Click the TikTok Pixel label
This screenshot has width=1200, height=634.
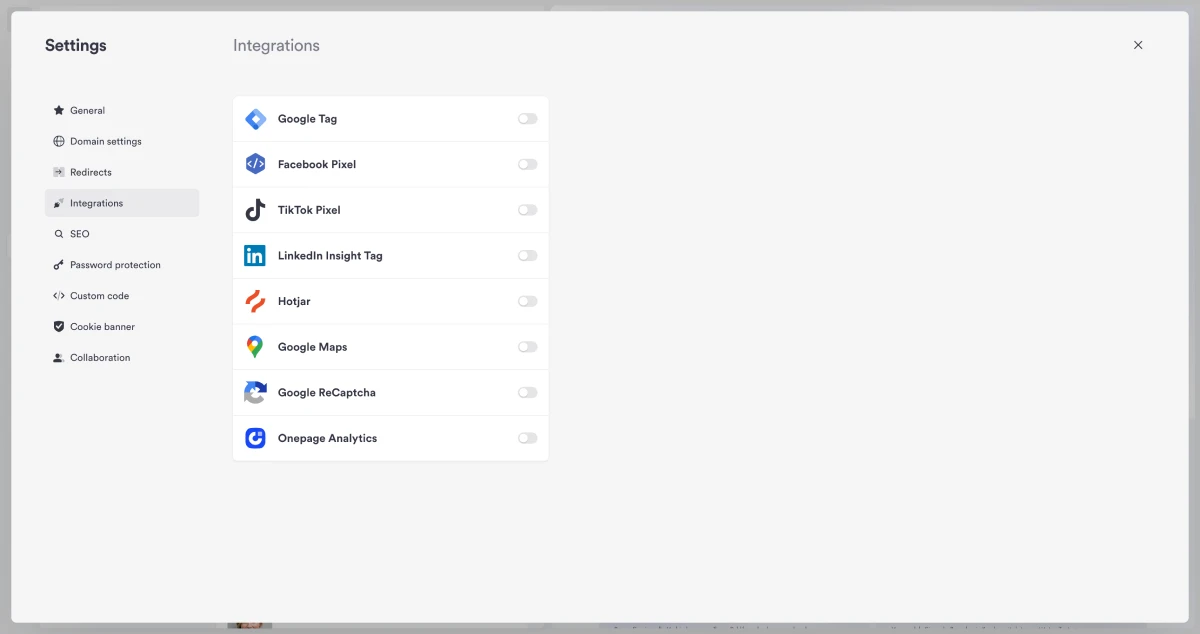pos(309,210)
